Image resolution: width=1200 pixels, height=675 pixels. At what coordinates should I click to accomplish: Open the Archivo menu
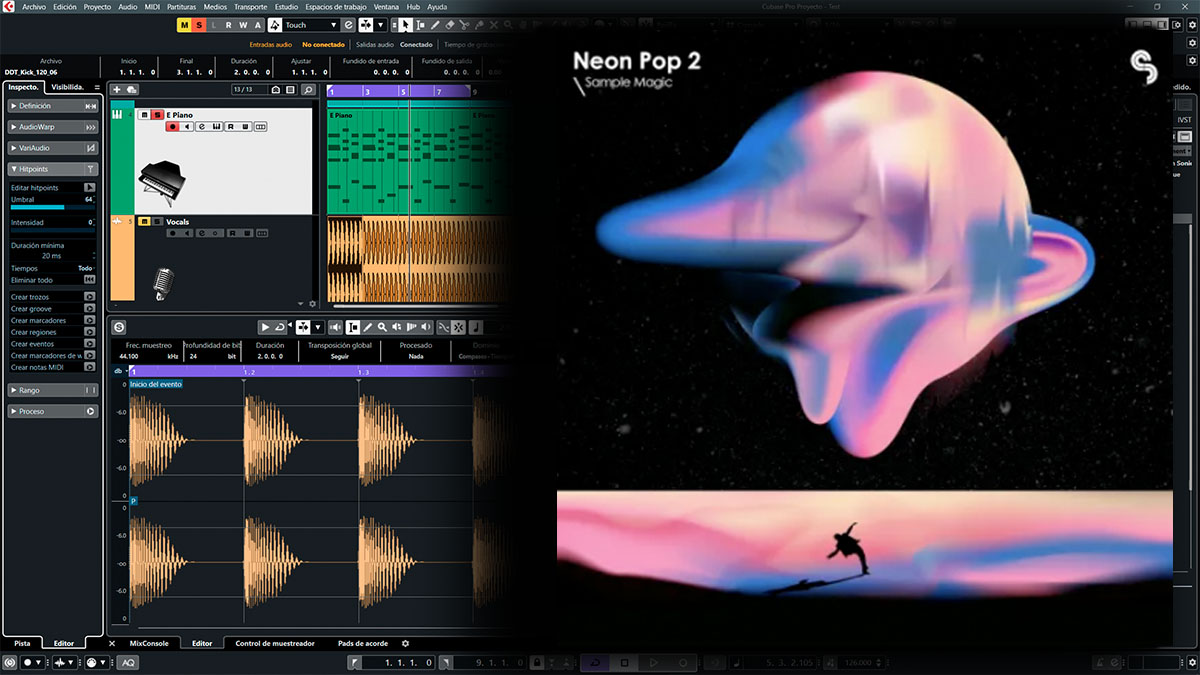click(x=34, y=7)
